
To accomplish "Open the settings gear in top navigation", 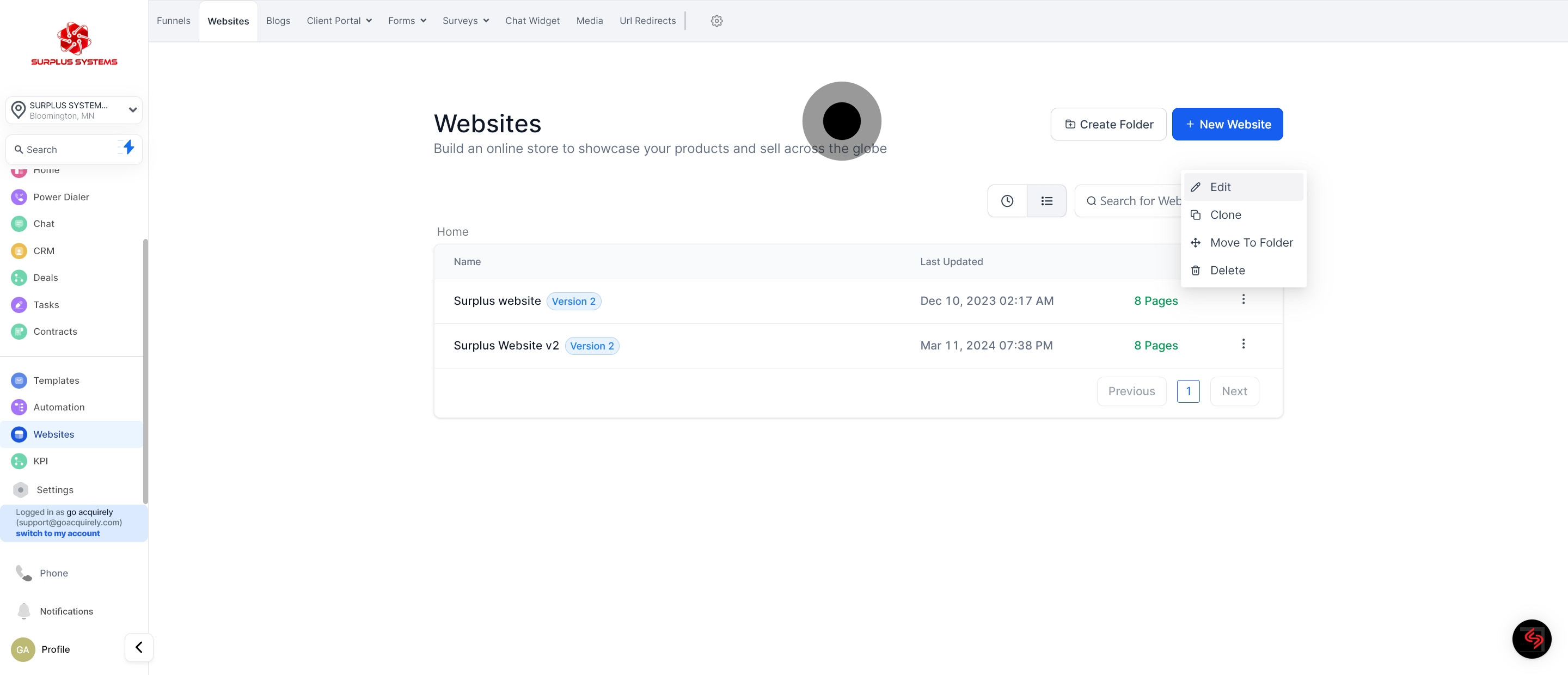I will pyautogui.click(x=716, y=21).
